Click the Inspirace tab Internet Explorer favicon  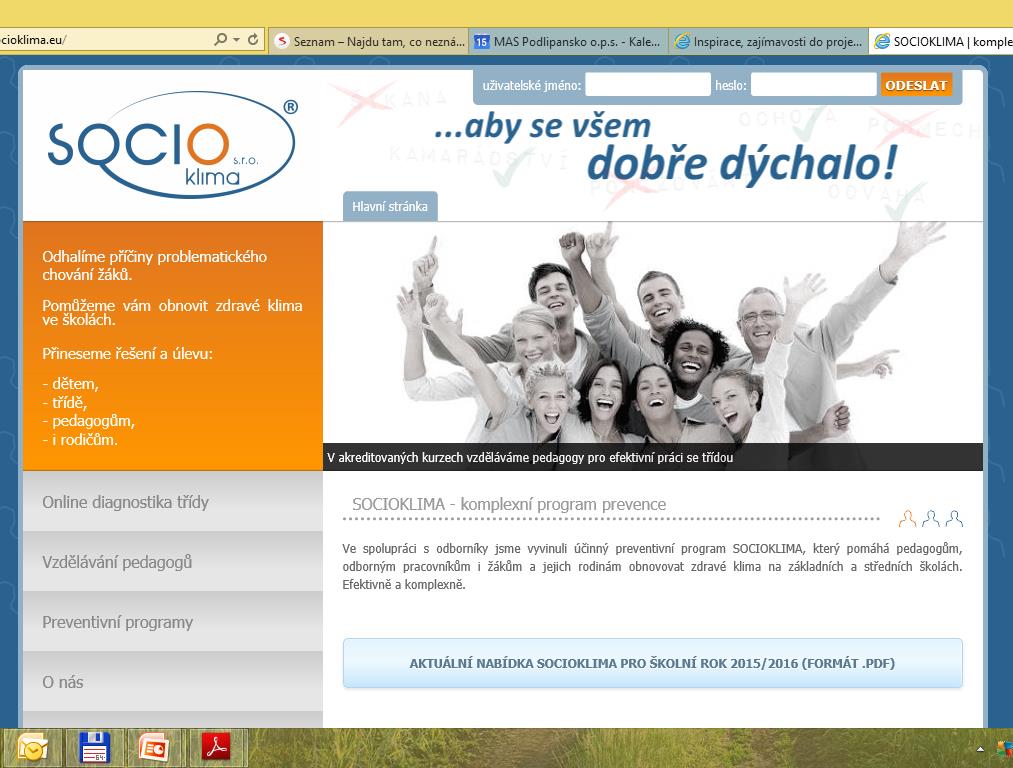tap(682, 41)
